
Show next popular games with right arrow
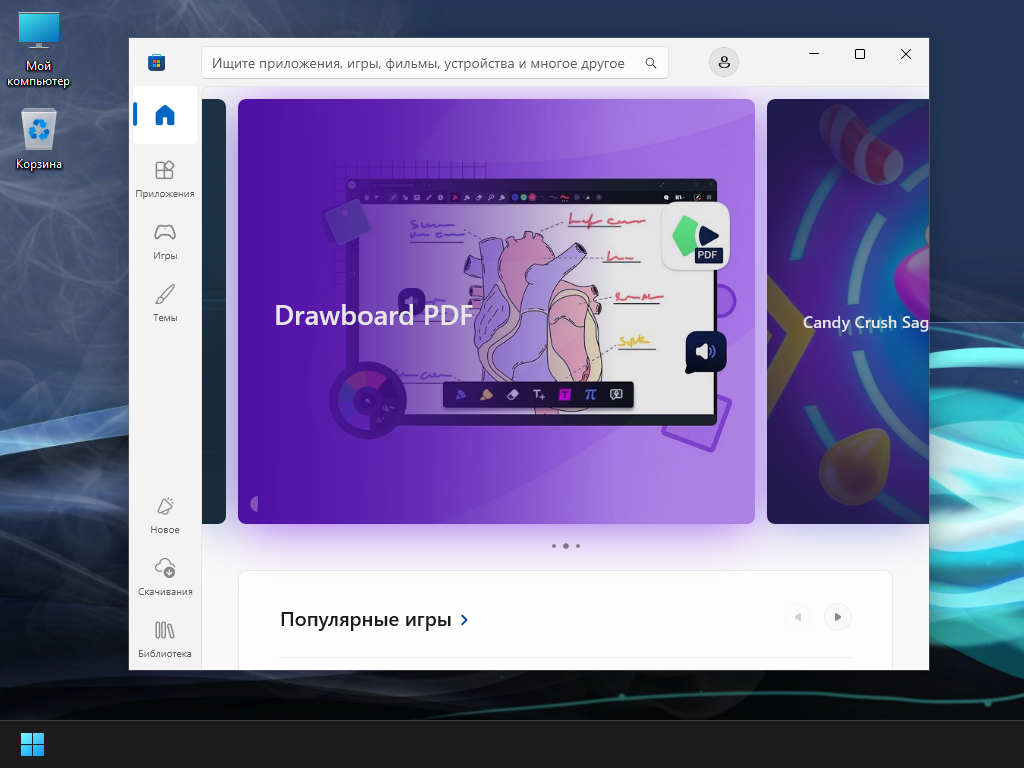[838, 617]
